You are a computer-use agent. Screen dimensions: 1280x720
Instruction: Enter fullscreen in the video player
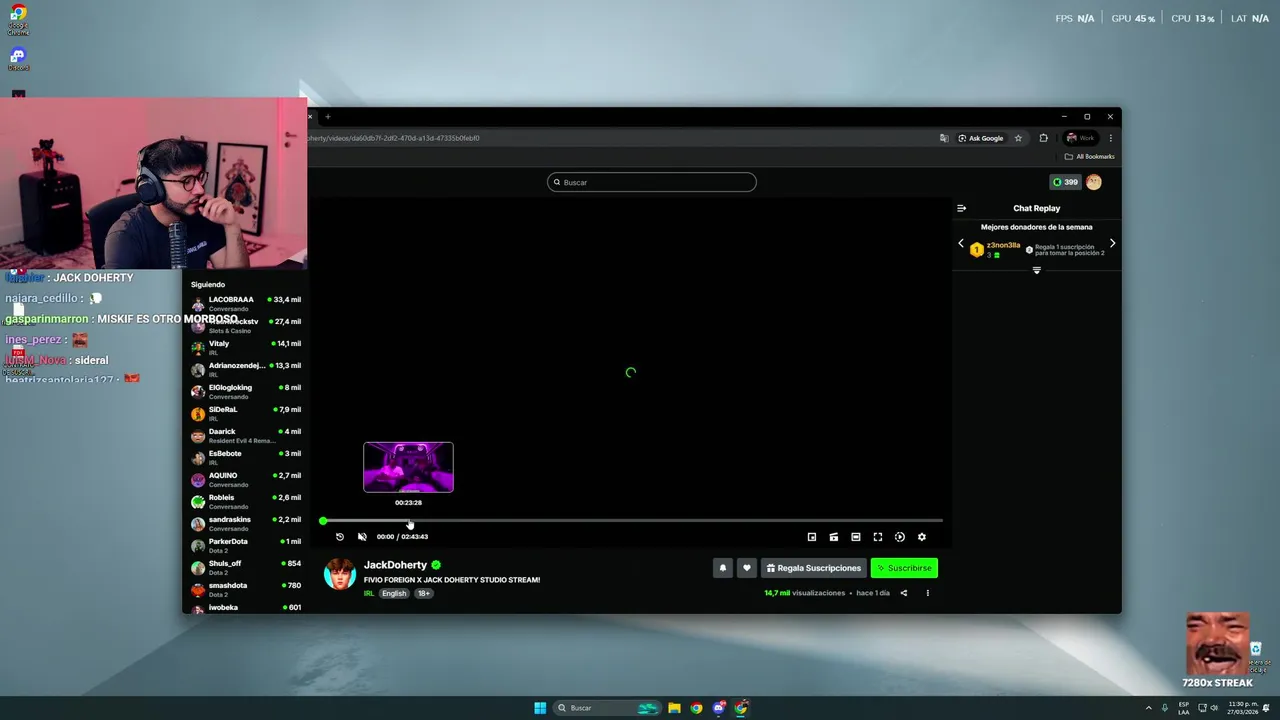coord(878,537)
